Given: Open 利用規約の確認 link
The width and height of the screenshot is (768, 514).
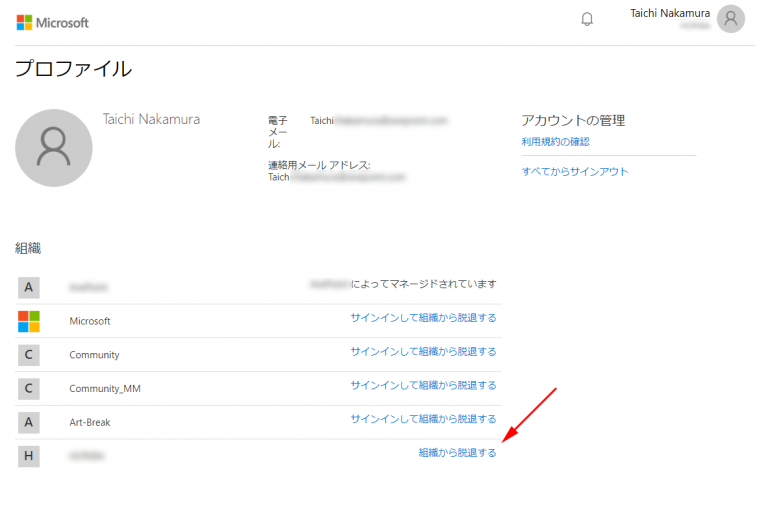Looking at the screenshot, I should tap(555, 142).
